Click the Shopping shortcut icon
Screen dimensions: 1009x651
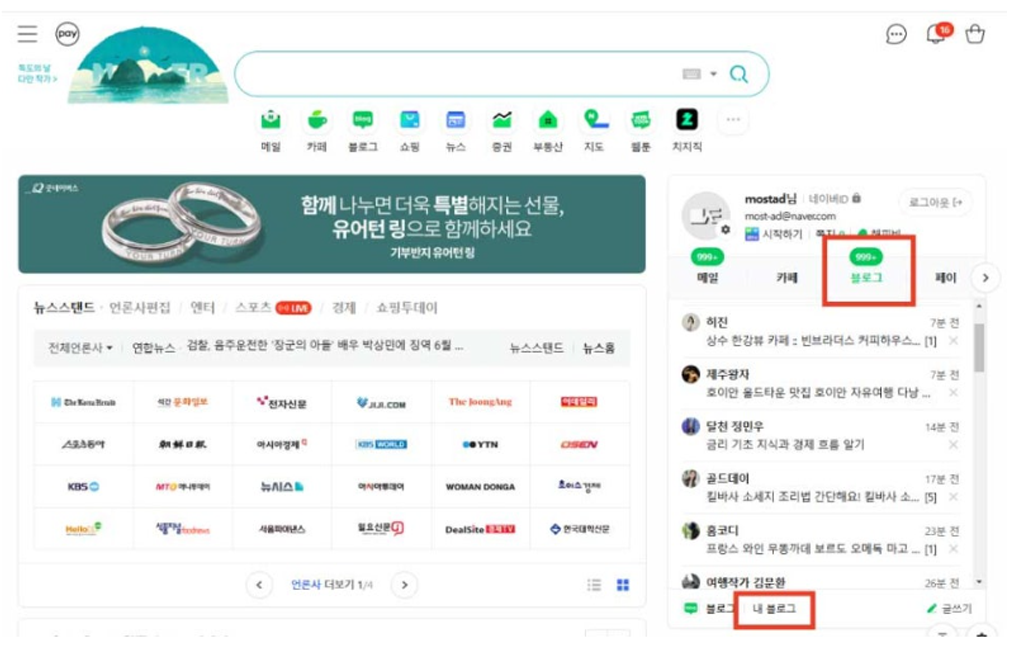click(x=409, y=122)
